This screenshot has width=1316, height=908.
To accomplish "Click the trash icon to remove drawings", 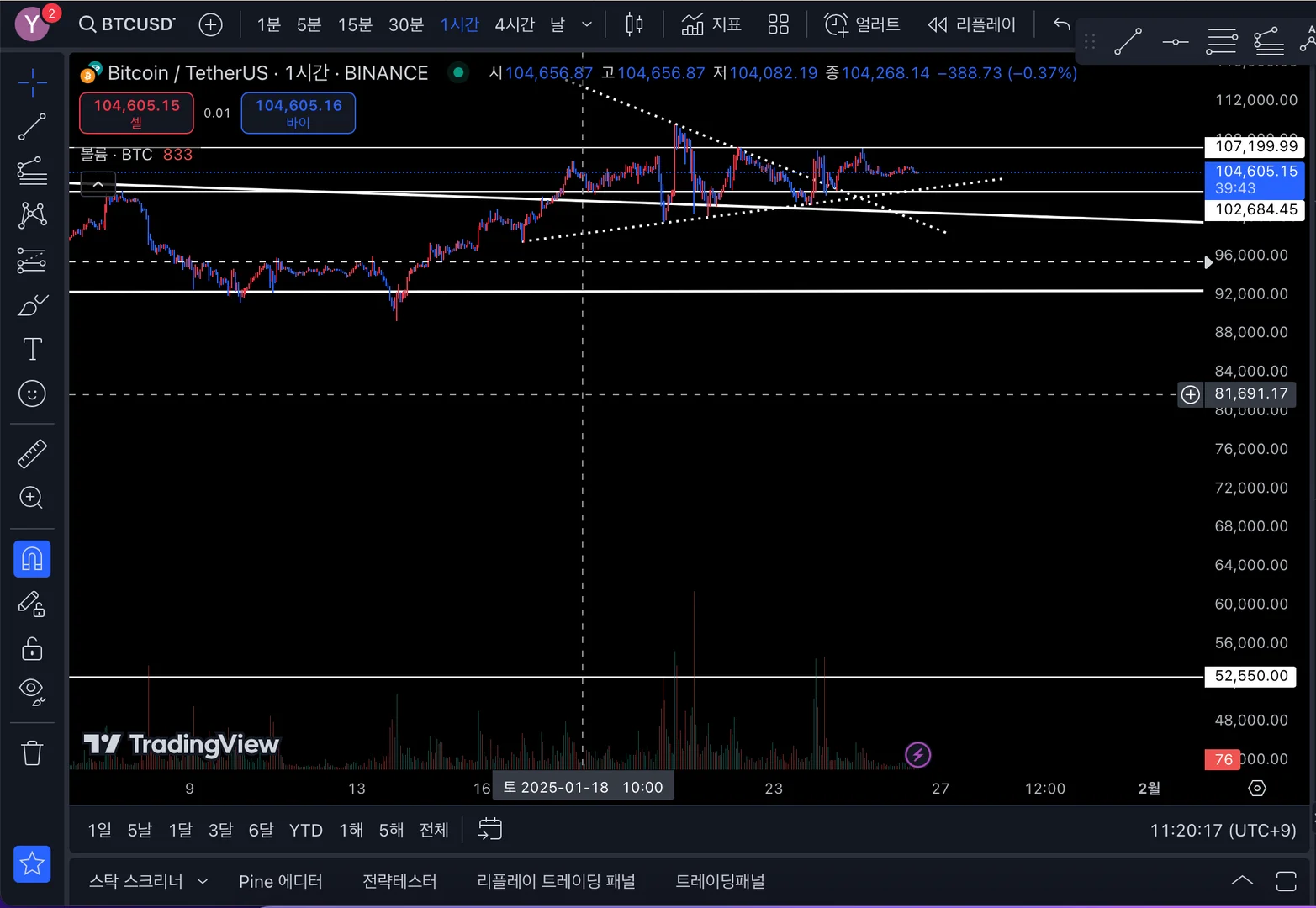I will tap(32, 752).
